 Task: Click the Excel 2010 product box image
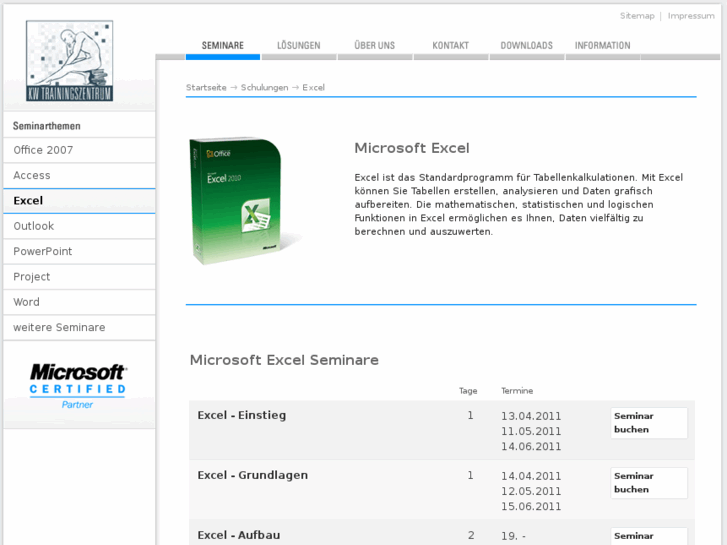tap(238, 201)
